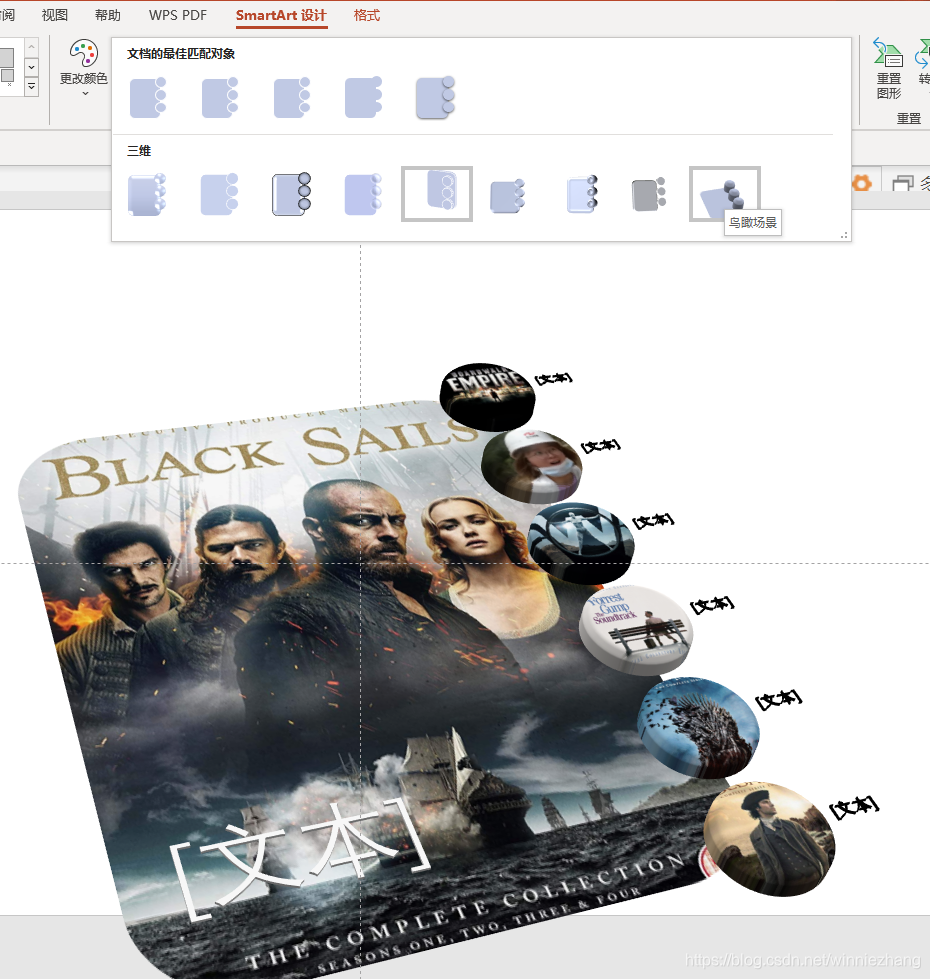Screen dimensions: 930x979
Task: Click the orange gear icon
Action: tap(862, 183)
